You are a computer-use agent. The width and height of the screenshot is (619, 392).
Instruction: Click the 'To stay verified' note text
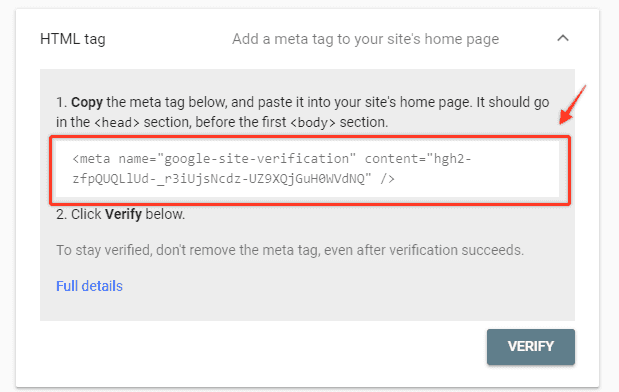(290, 250)
